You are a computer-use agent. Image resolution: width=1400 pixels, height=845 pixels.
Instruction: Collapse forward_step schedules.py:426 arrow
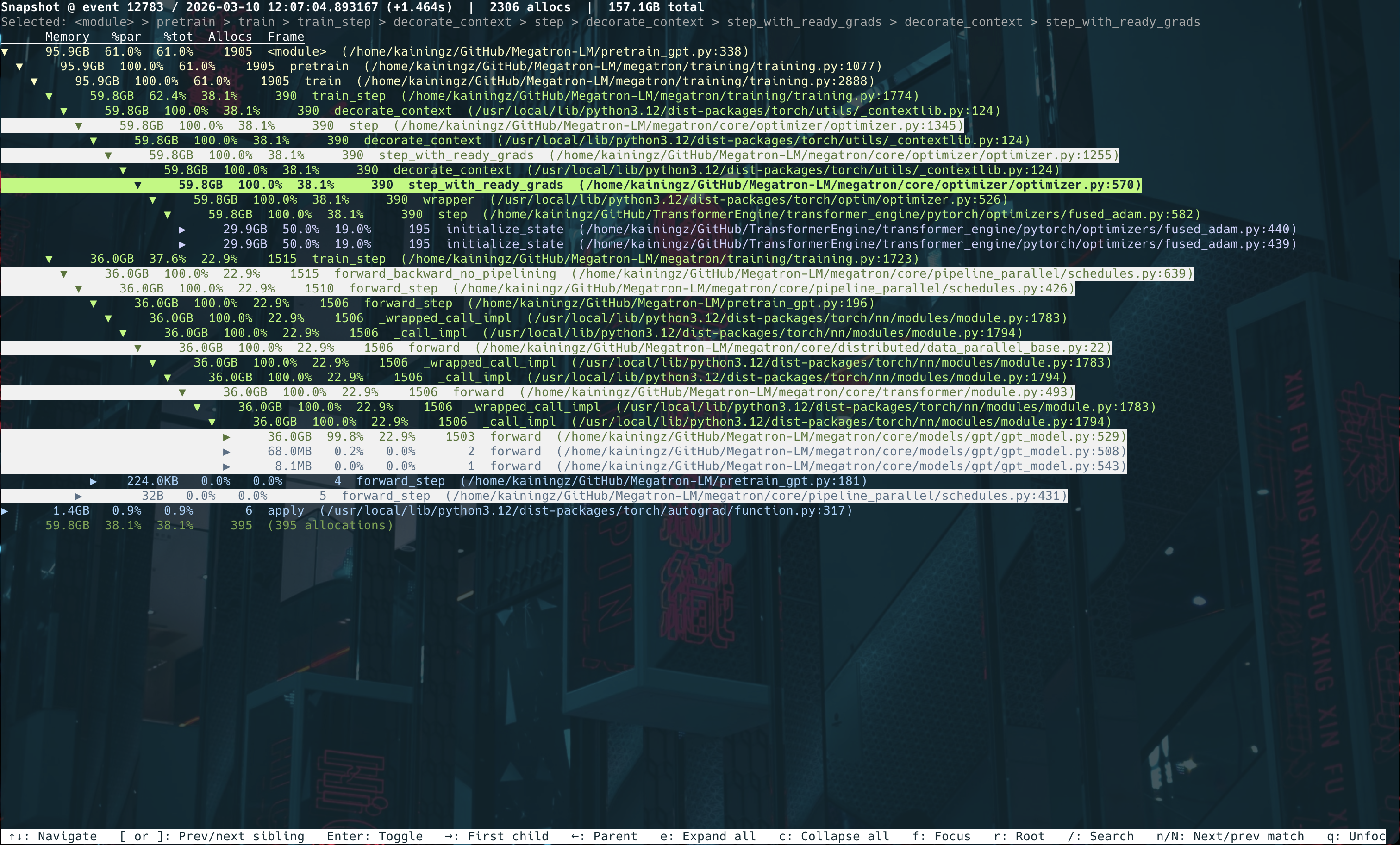pos(78,288)
